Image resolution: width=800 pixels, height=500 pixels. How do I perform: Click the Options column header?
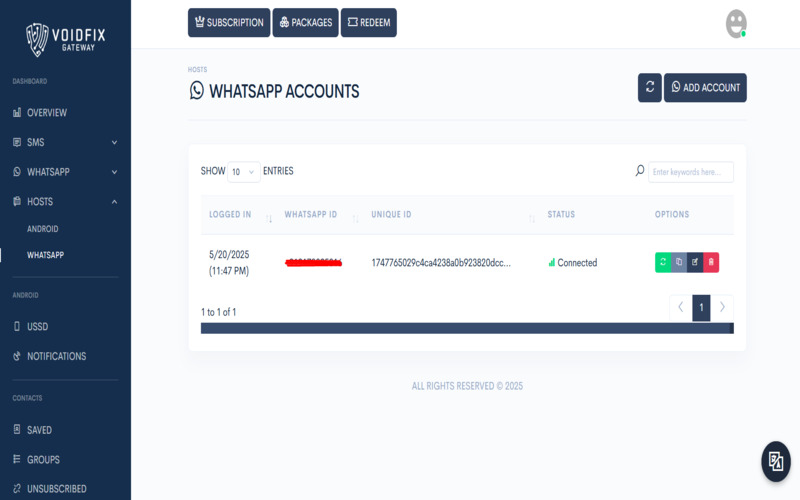672,214
